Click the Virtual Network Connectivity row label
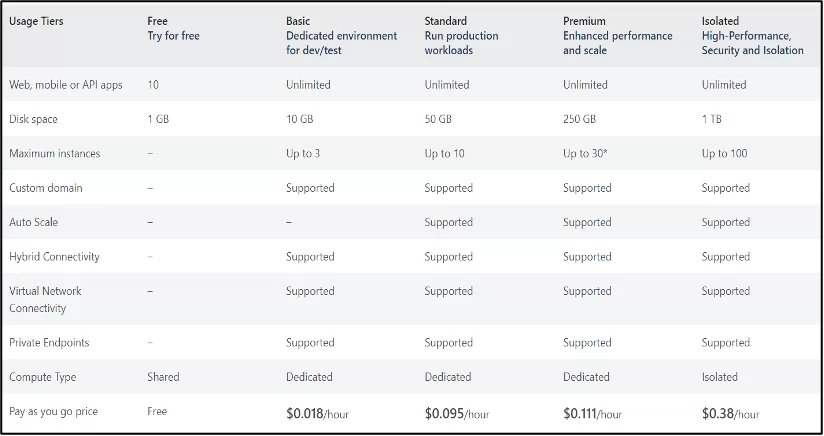The image size is (824, 436). [45, 299]
